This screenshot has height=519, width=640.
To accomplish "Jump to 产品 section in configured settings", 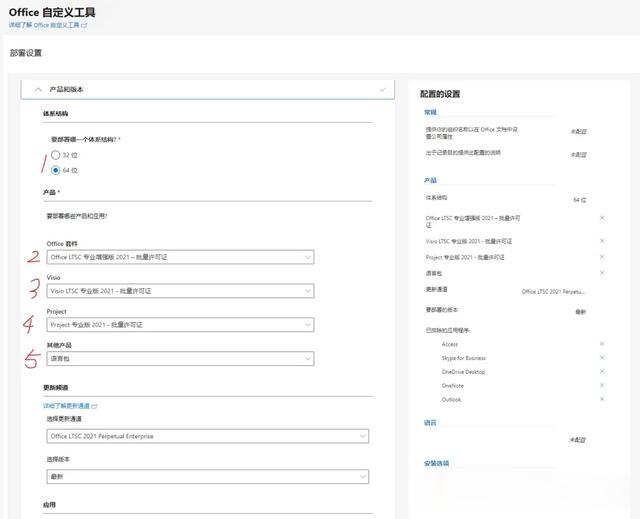I will tap(430, 180).
